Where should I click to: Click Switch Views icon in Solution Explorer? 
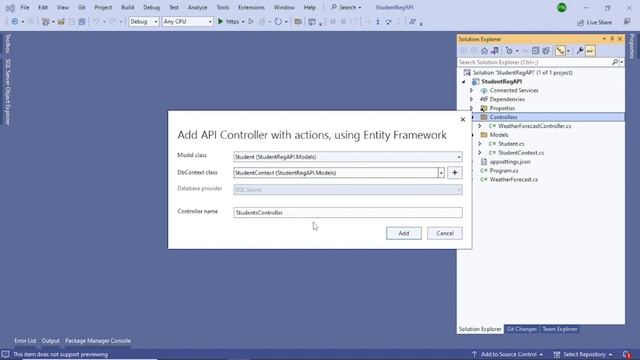point(495,51)
